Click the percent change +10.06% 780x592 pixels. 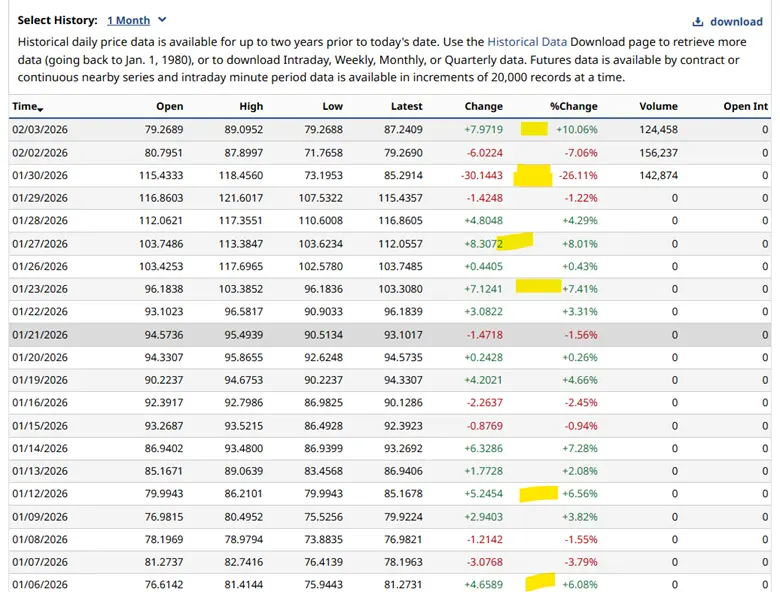point(577,130)
